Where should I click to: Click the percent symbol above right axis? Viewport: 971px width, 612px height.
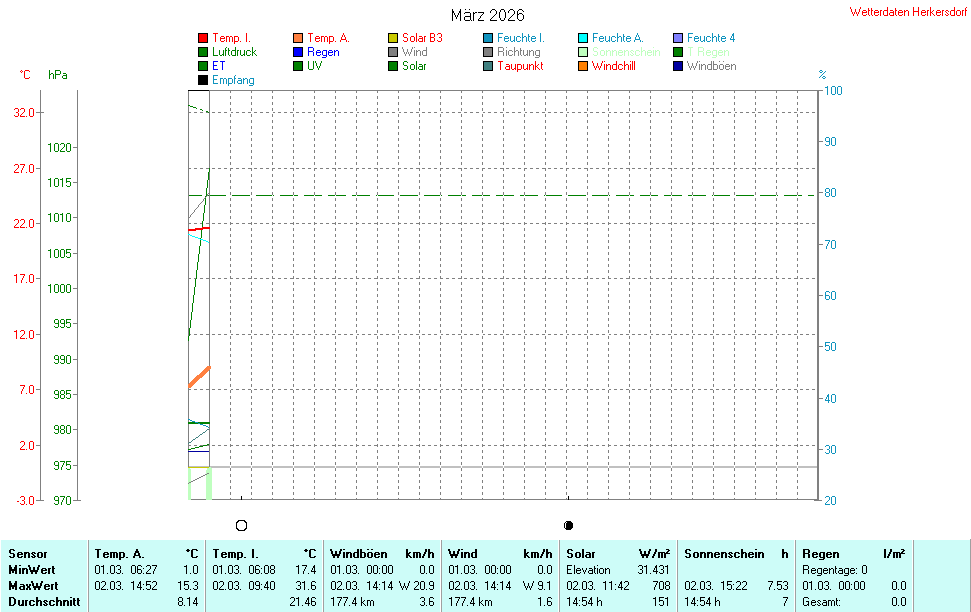[822, 75]
